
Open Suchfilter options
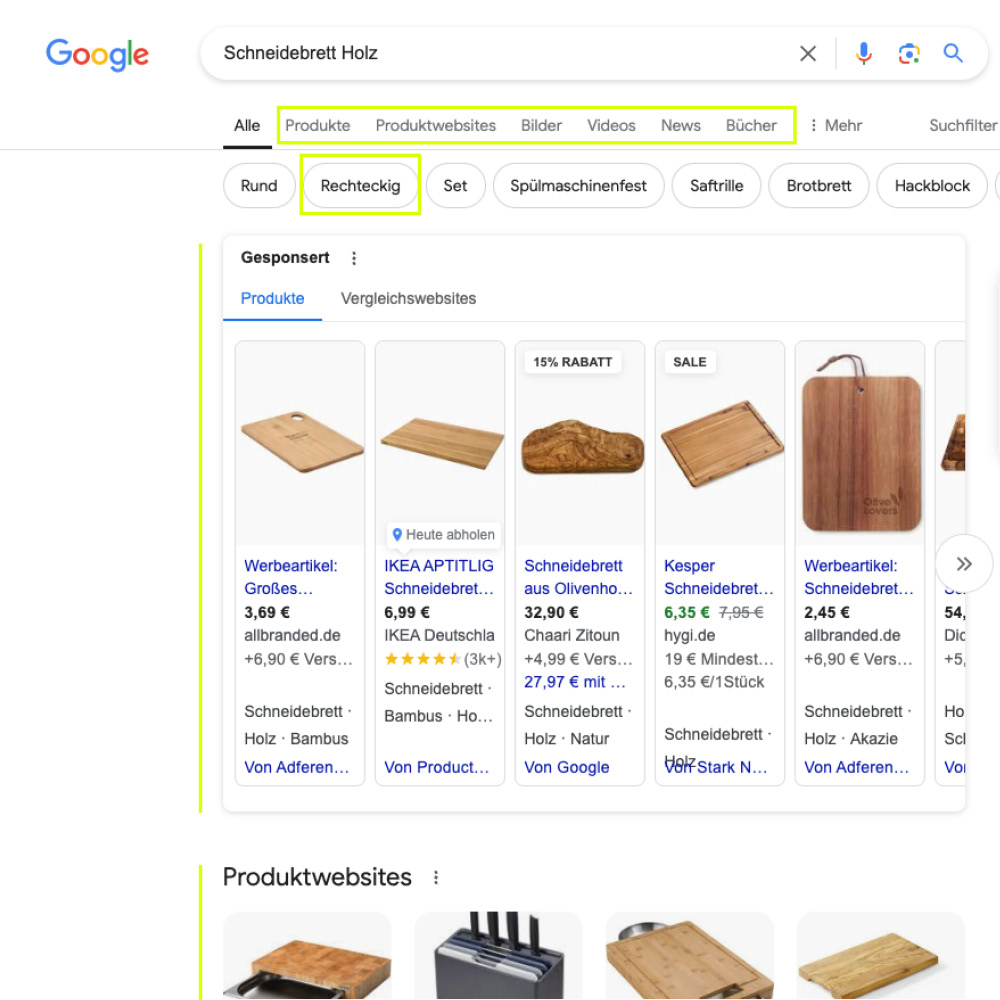tap(963, 126)
